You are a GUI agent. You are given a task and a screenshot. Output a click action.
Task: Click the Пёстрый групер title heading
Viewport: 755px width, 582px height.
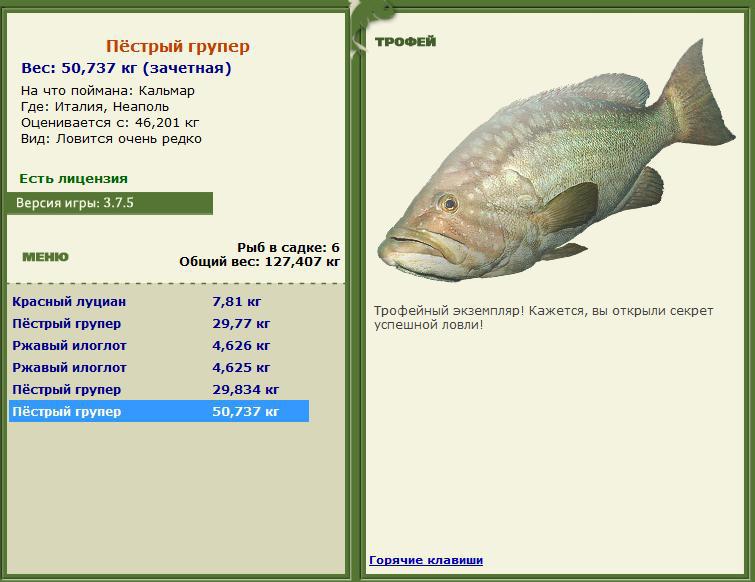point(178,46)
